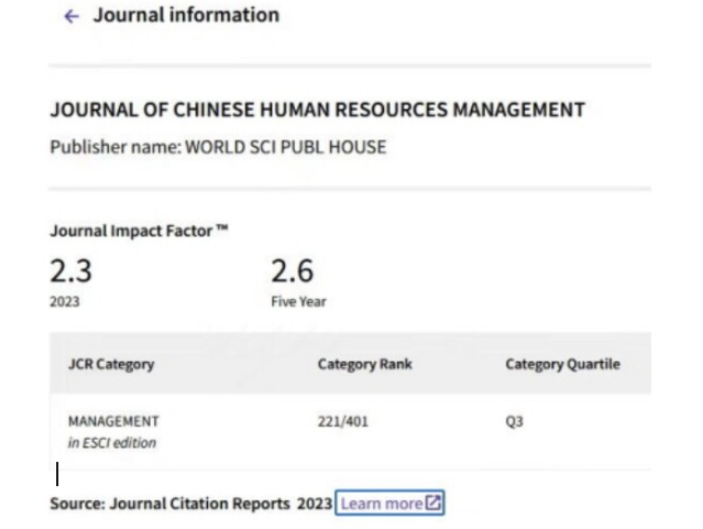Click Source: Journal Citation Reports 2023 text

(x=191, y=503)
